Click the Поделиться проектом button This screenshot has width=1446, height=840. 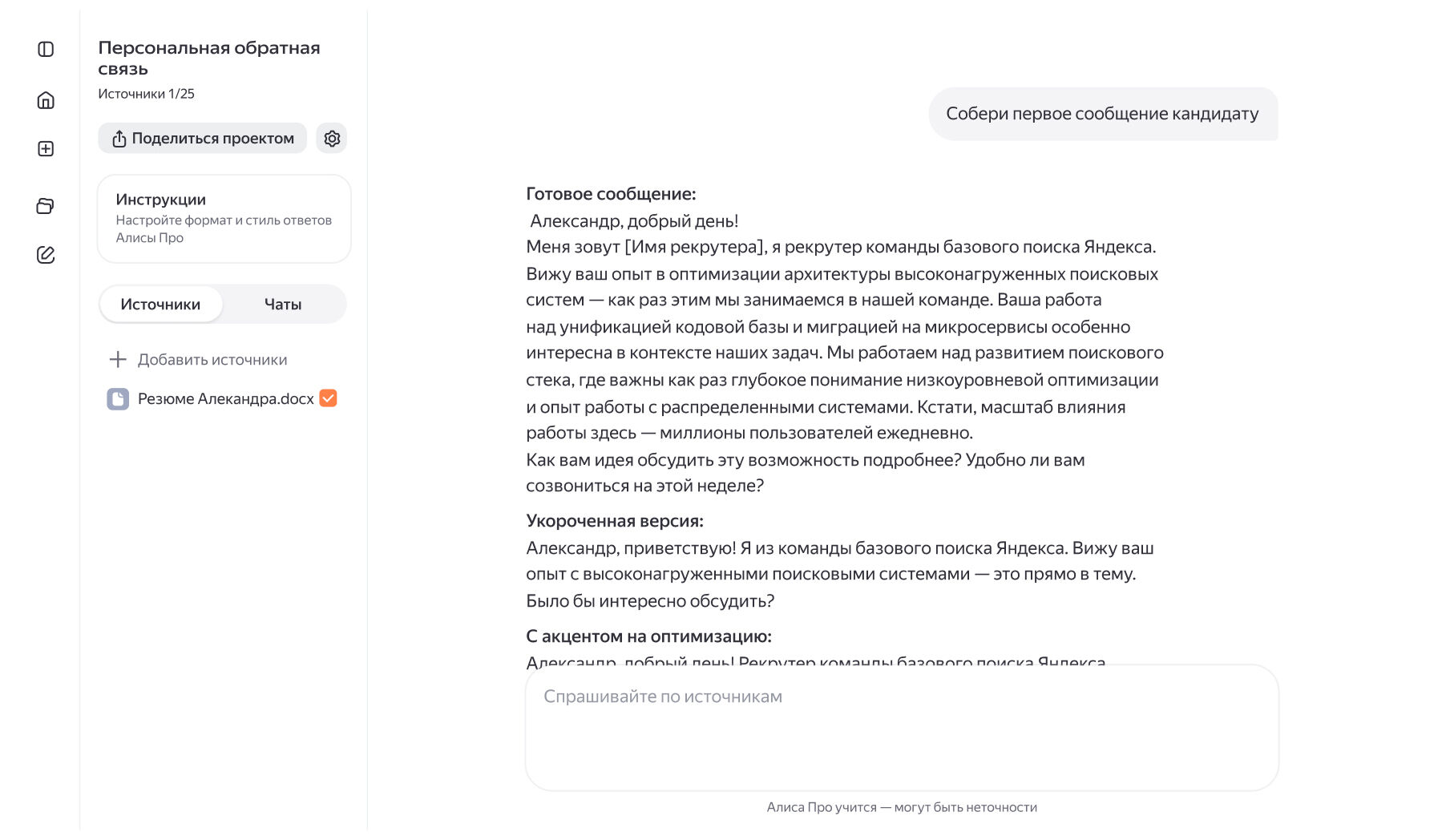(x=202, y=139)
